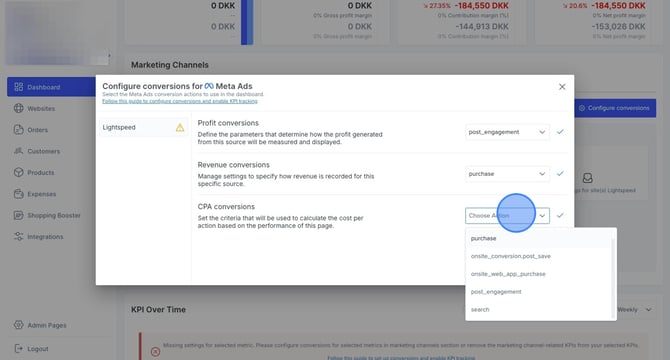Click the settings icon above Lightspeed site text
Image resolution: width=670 pixels, height=360 pixels.
pos(588,178)
